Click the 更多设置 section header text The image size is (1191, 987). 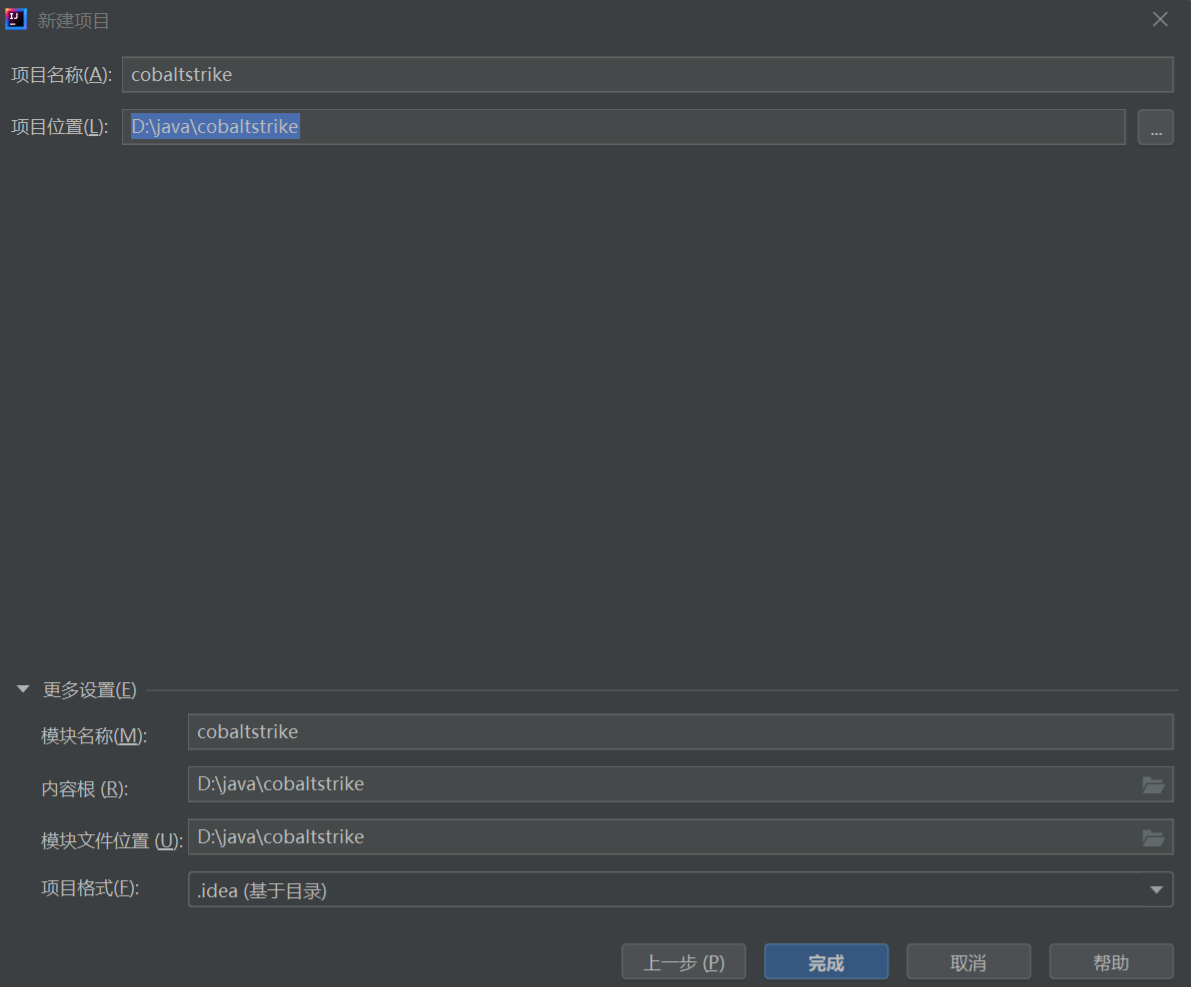tap(89, 689)
